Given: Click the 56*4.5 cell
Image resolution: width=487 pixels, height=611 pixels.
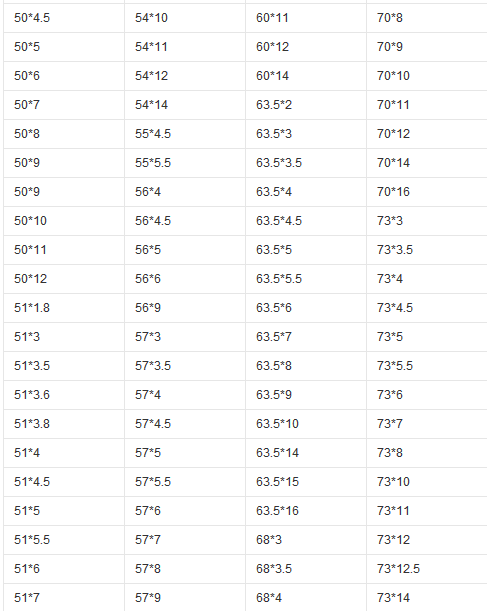Looking at the screenshot, I should click(x=185, y=221).
